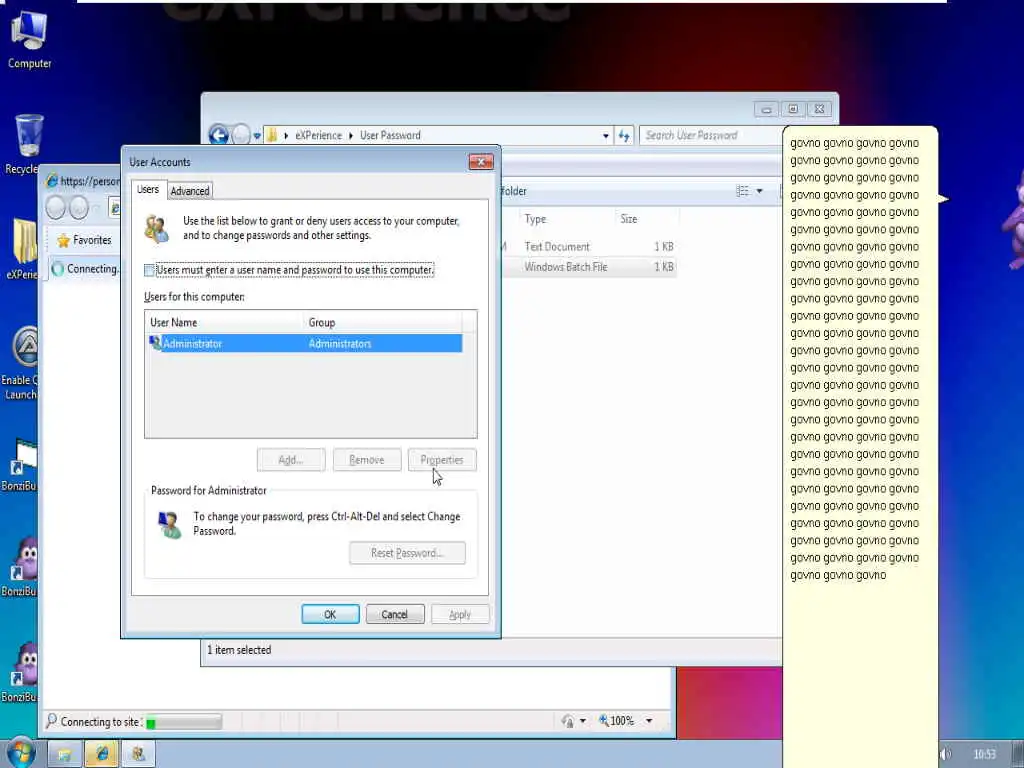Viewport: 1024px width, 768px height.
Task: Click the User Name column header
Action: (x=224, y=323)
